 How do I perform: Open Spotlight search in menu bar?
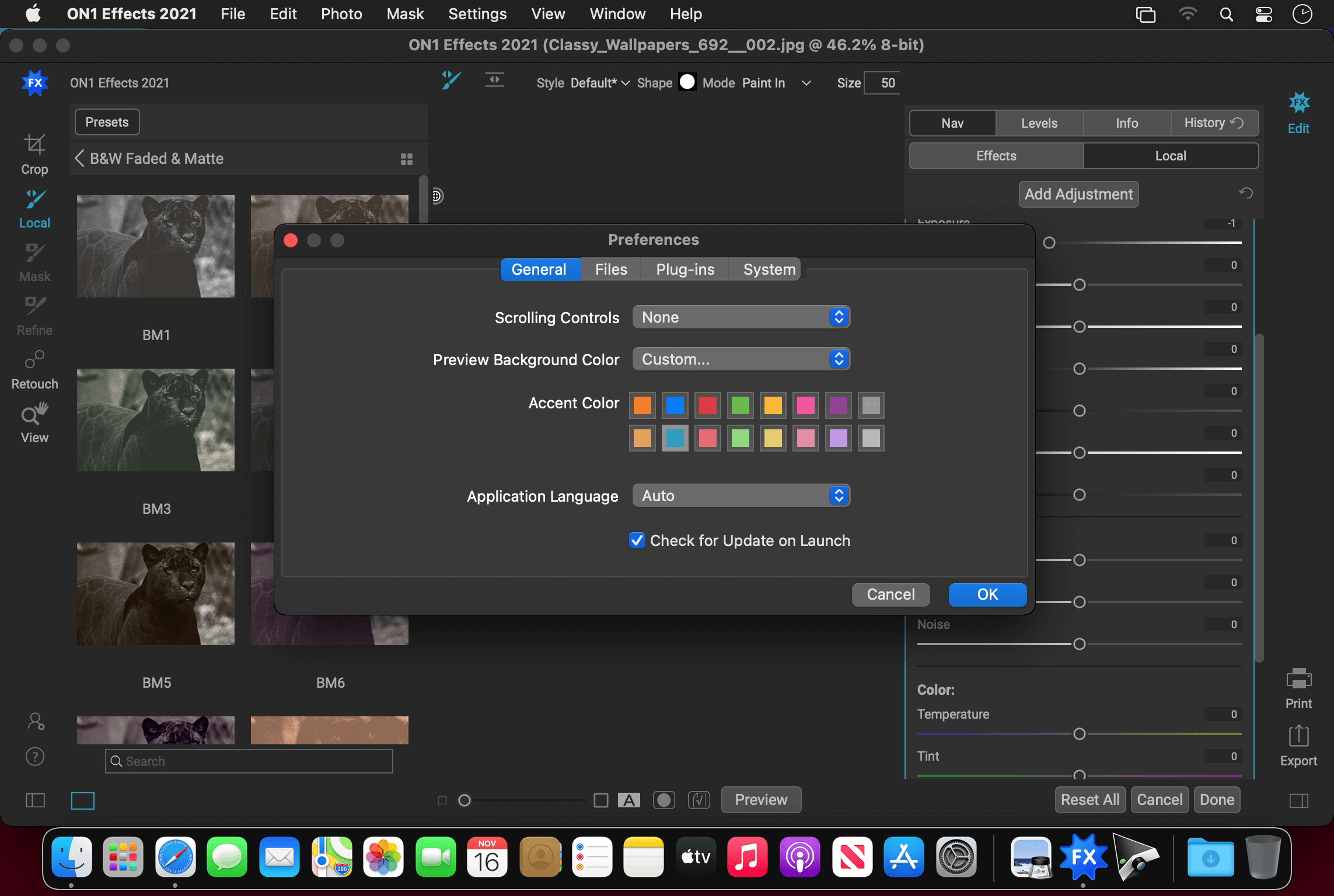tap(1226, 14)
